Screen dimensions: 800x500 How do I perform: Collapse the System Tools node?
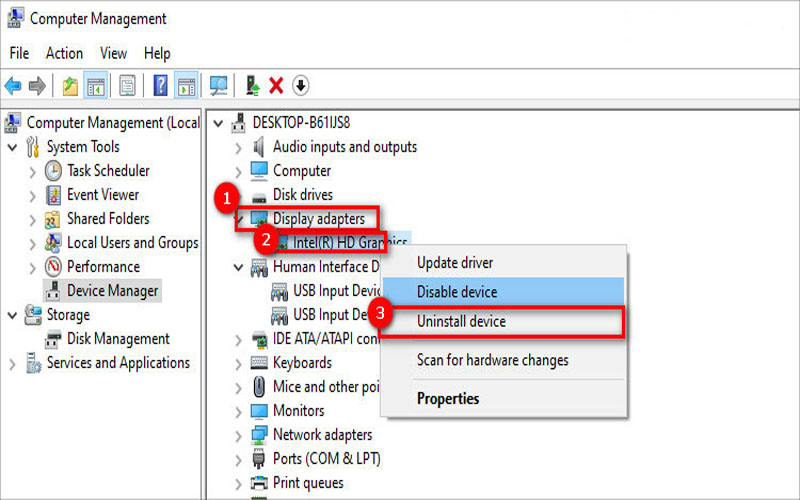(12, 148)
